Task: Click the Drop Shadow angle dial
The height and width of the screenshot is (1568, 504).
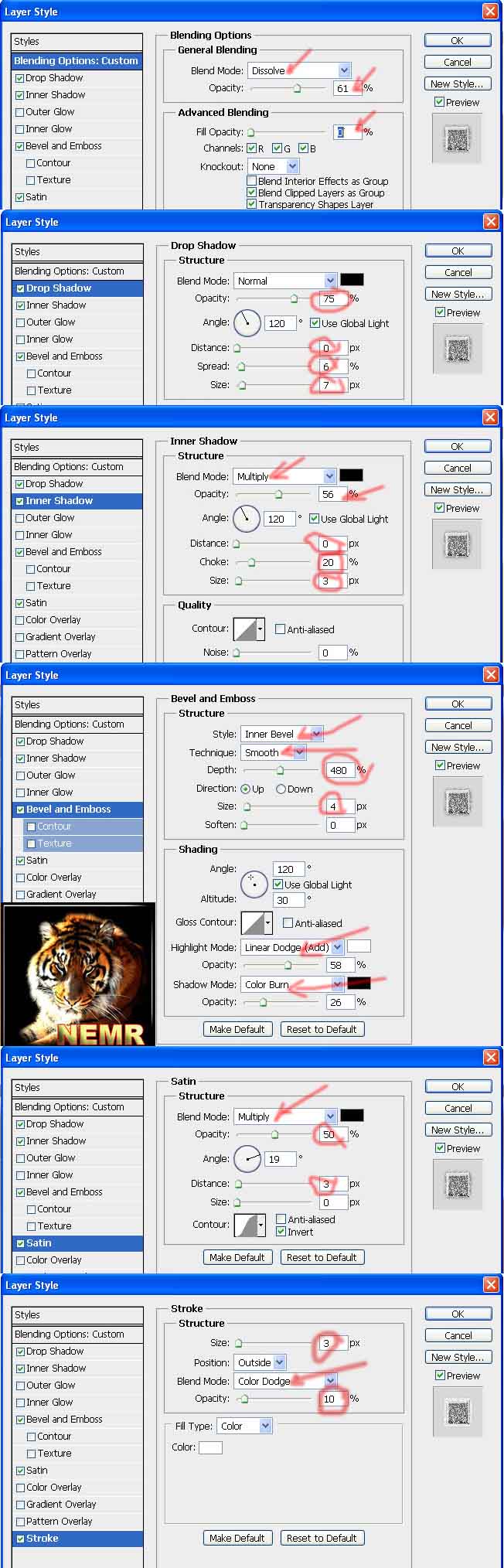Action: click(247, 322)
